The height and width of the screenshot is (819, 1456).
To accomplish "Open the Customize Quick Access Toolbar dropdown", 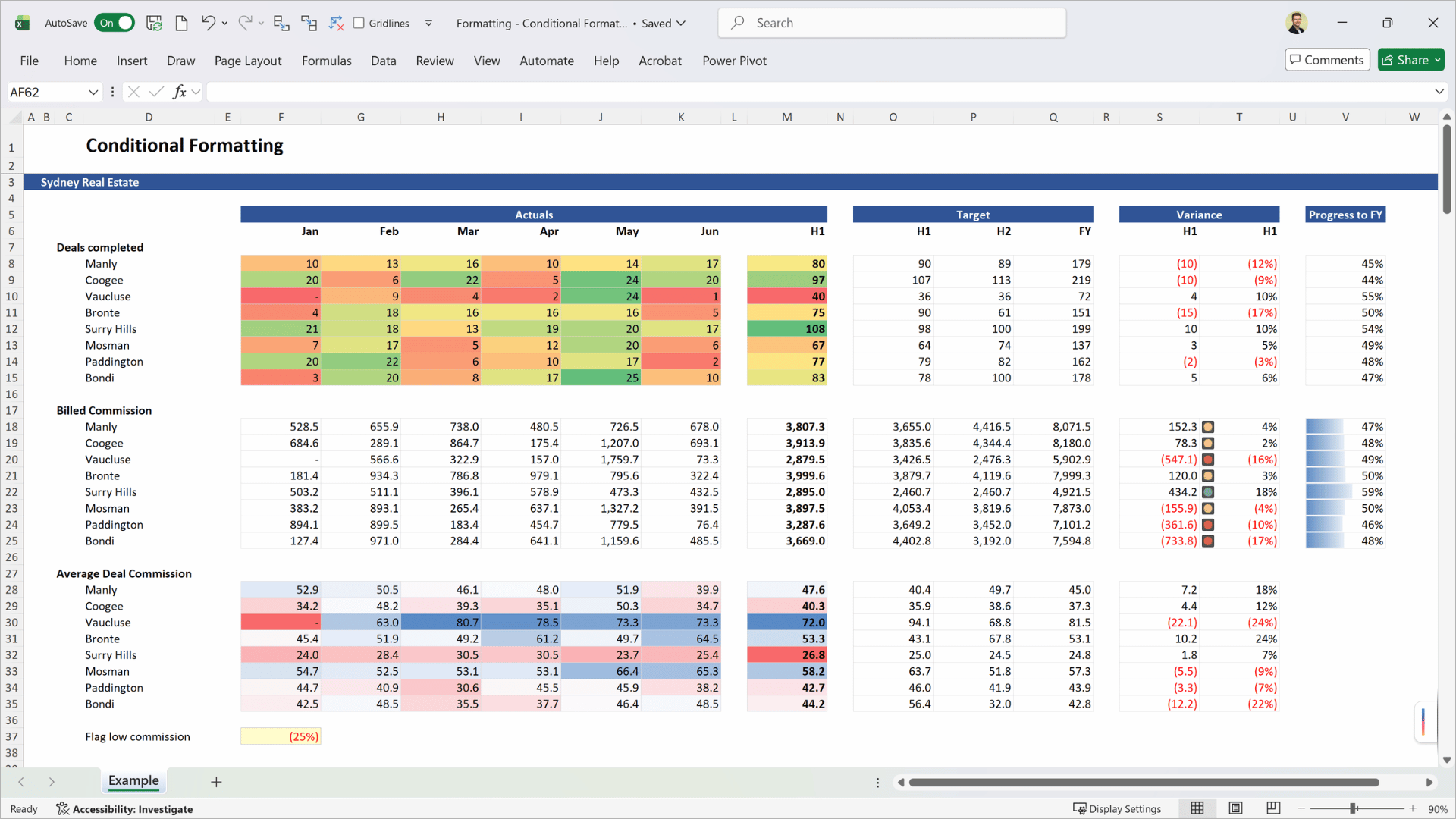I will pos(428,23).
